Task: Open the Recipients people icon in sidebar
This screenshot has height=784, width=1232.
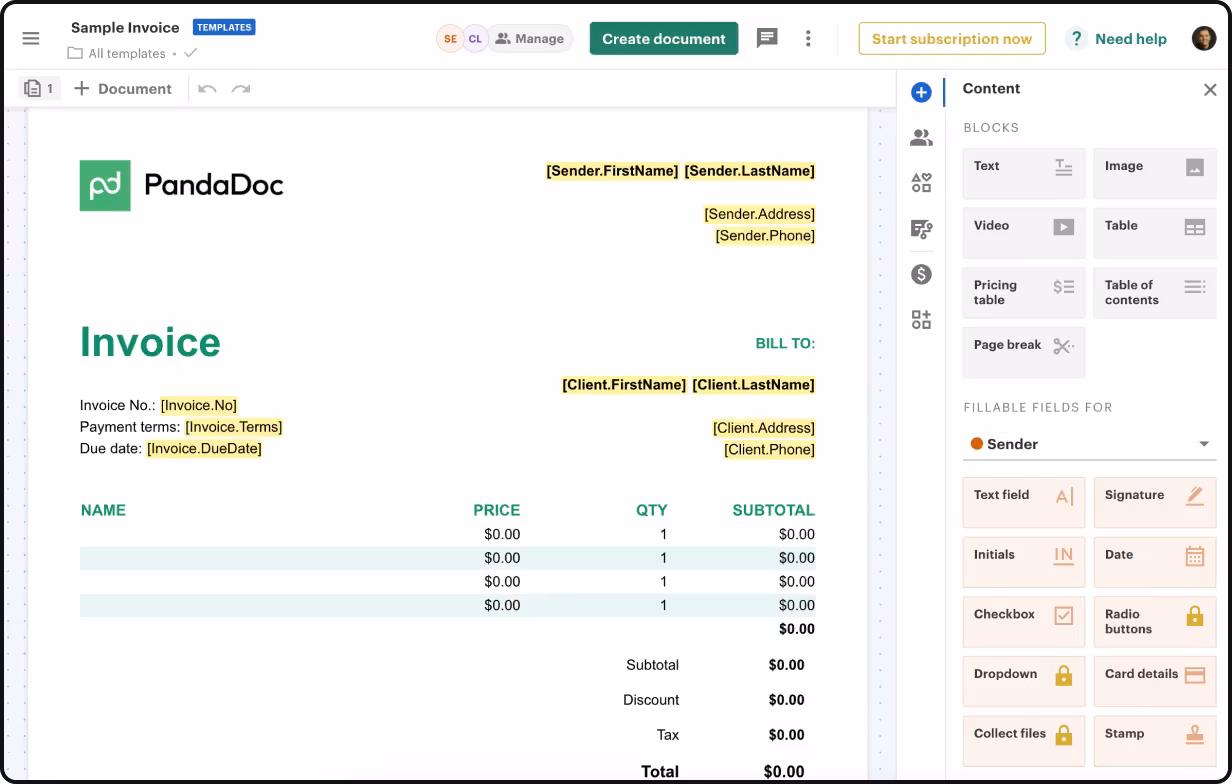Action: tap(921, 138)
